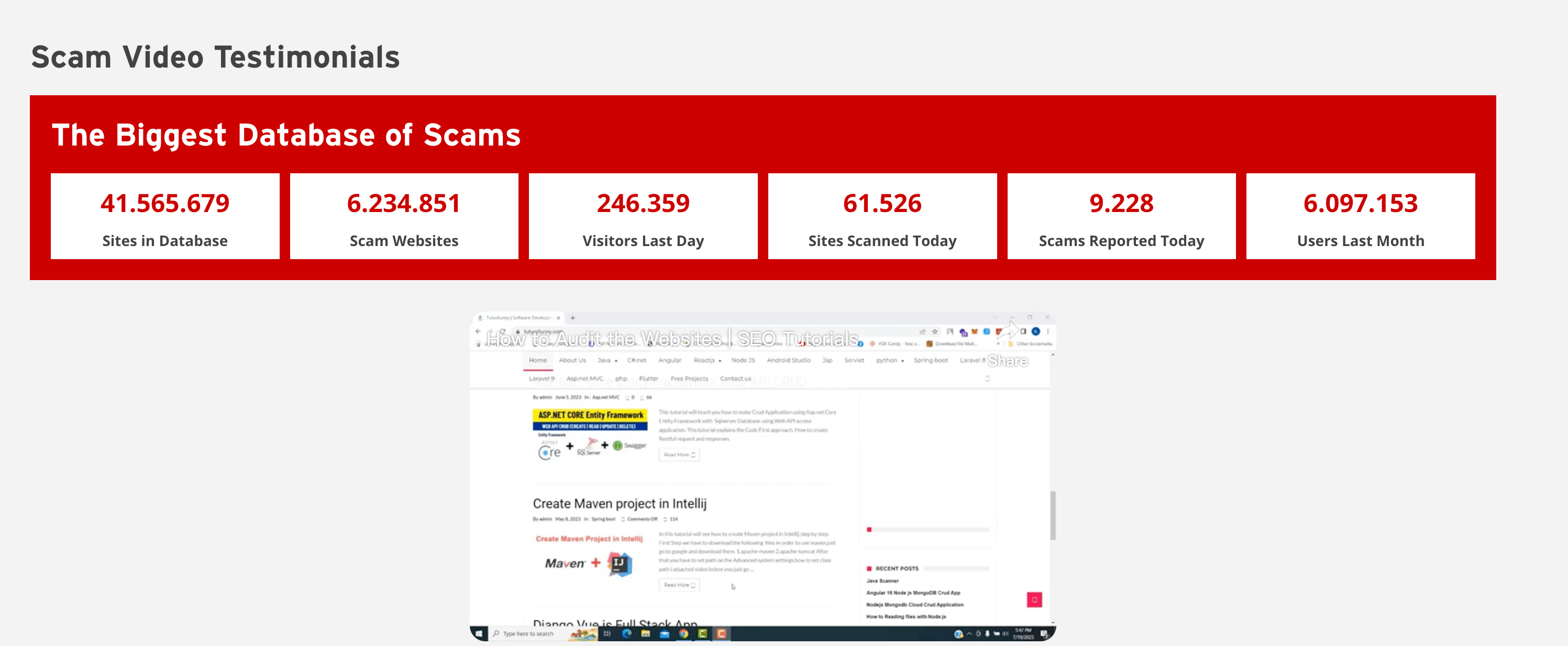Open the video title 'How to Audit the Websites' link
This screenshot has height=646, width=1568.
coord(672,339)
